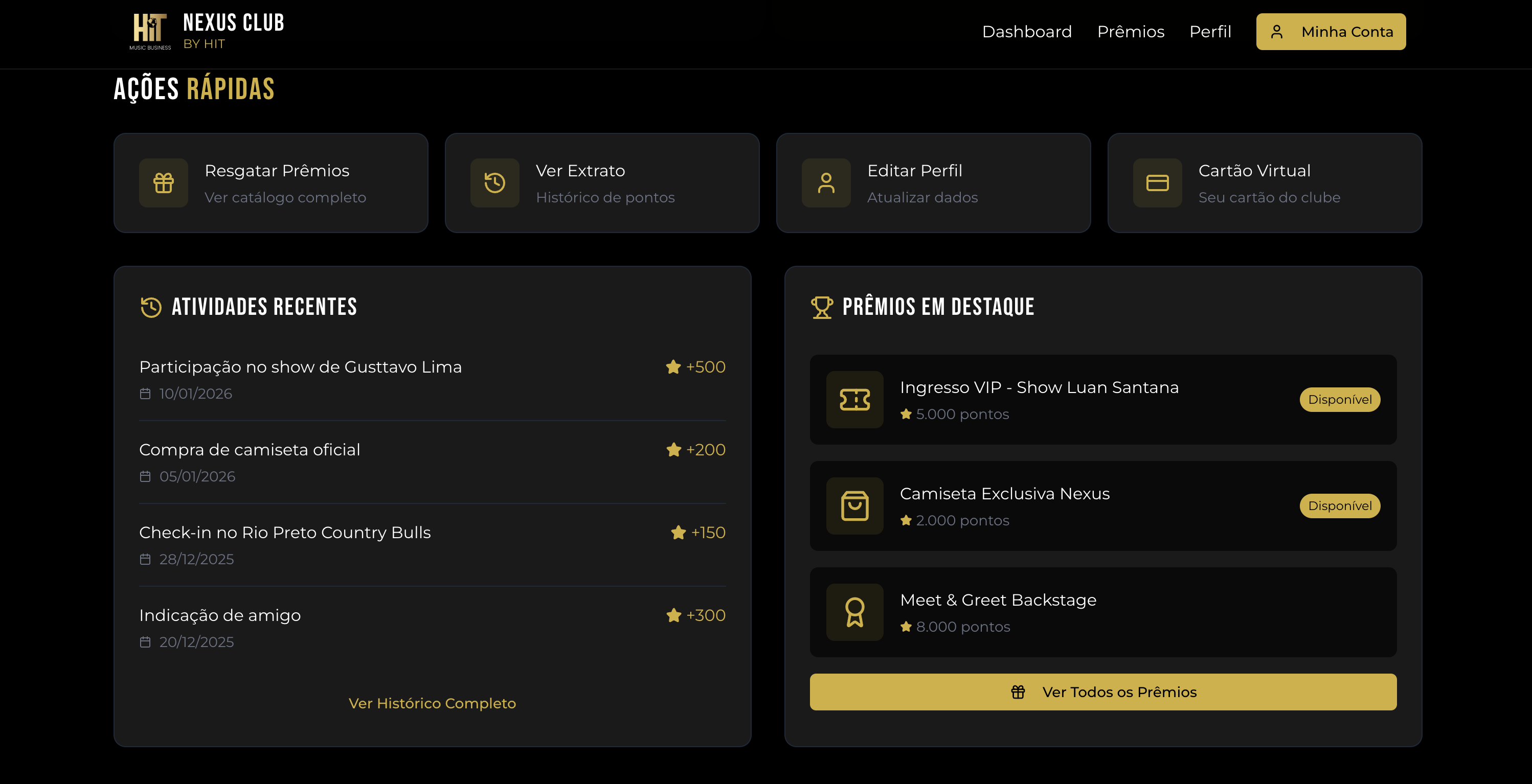Click the award ribbon icon for Meet & Greet

pos(854,613)
